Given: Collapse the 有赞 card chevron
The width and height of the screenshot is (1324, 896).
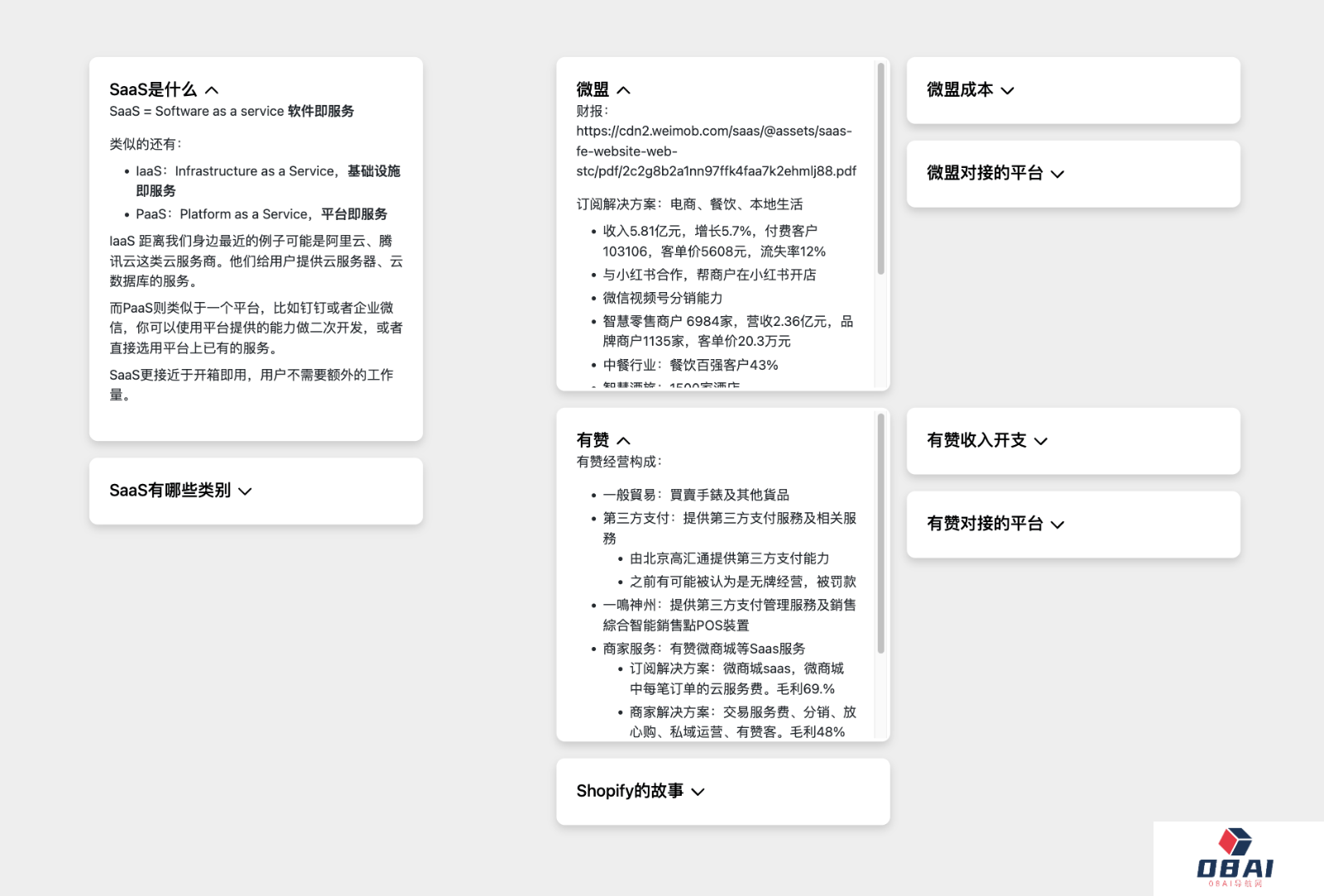Looking at the screenshot, I should click(x=624, y=441).
